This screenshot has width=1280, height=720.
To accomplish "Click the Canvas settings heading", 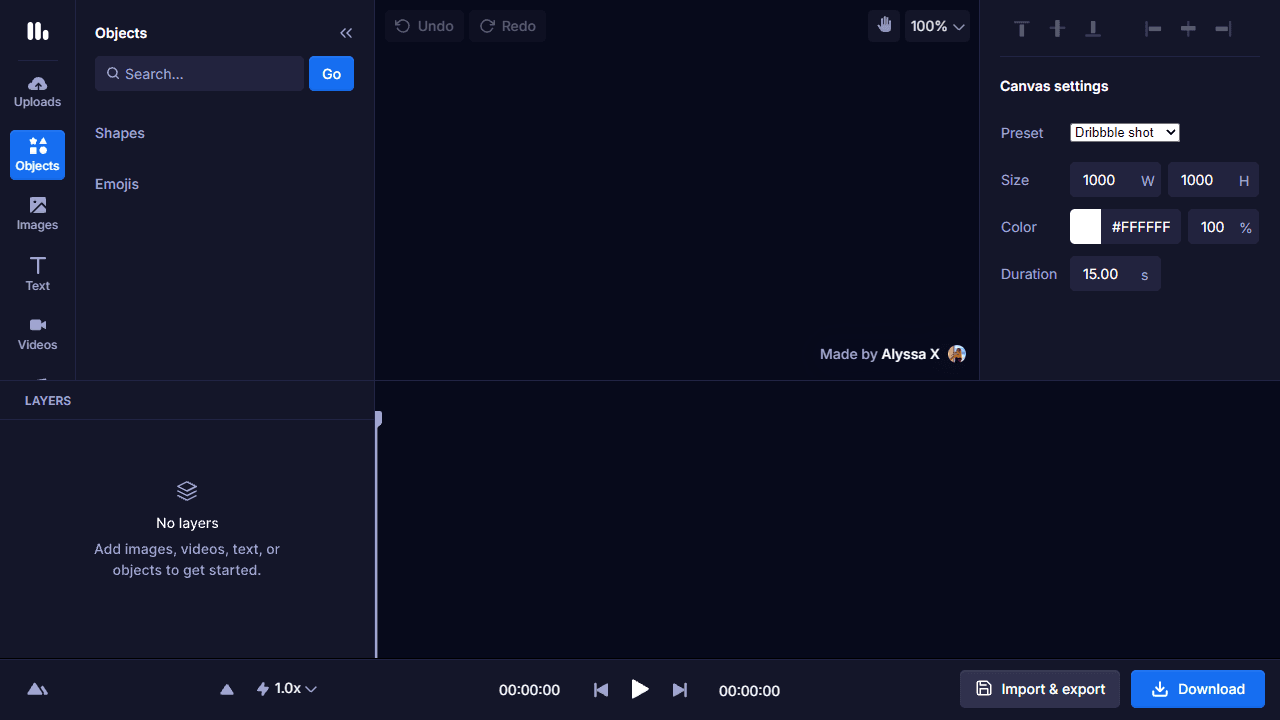I will 1054,86.
